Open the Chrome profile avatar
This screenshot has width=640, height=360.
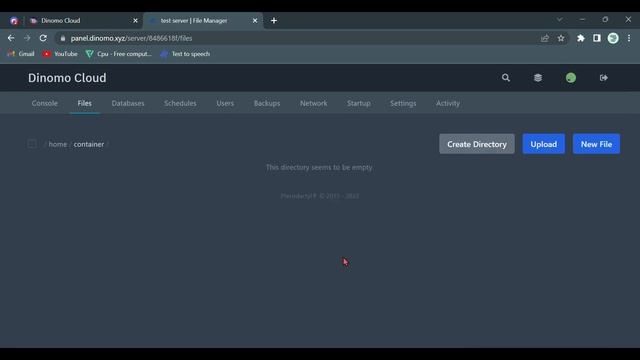pyautogui.click(x=613, y=38)
